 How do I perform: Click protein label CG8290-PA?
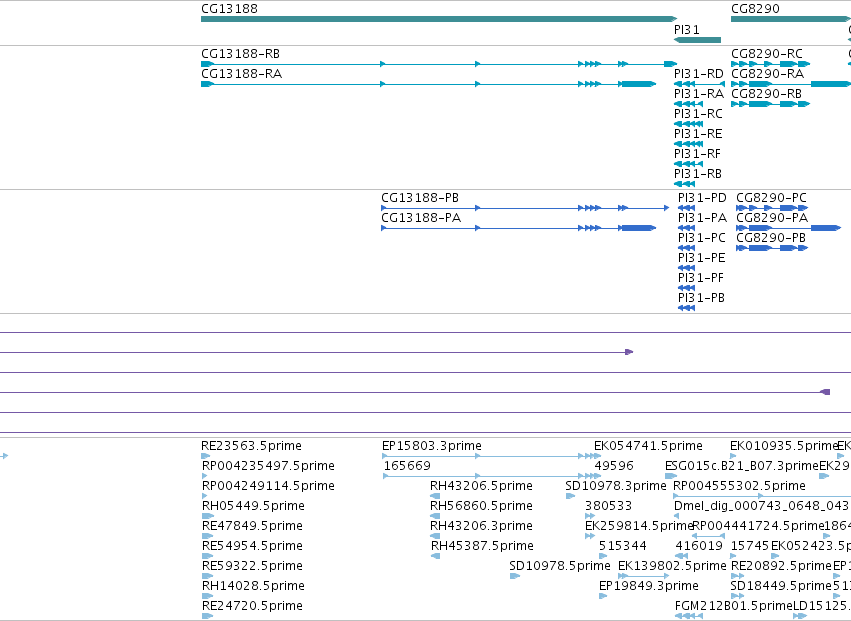click(x=772, y=218)
